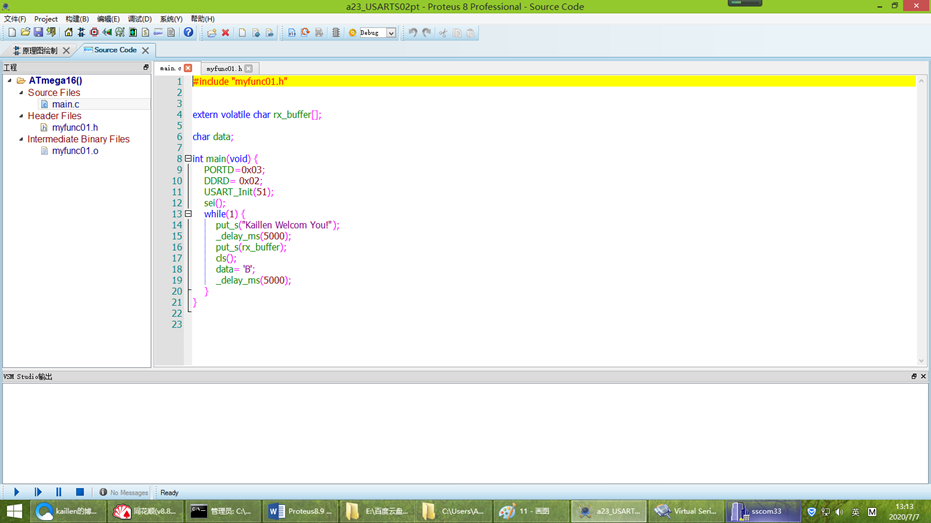Select main.c in the project tree
Image resolution: width=931 pixels, height=523 pixels.
(x=65, y=104)
